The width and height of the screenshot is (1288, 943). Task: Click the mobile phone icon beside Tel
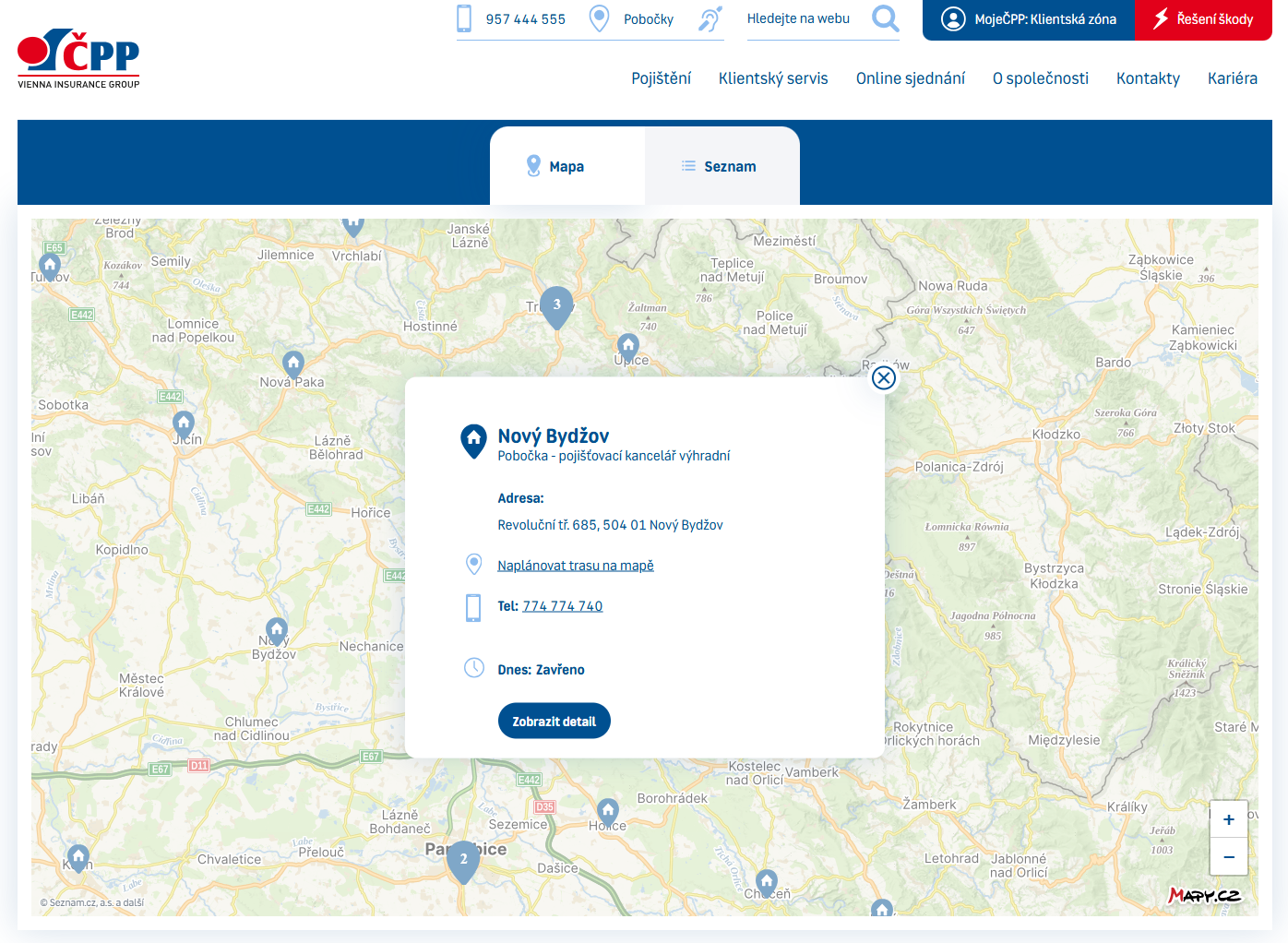tap(473, 607)
